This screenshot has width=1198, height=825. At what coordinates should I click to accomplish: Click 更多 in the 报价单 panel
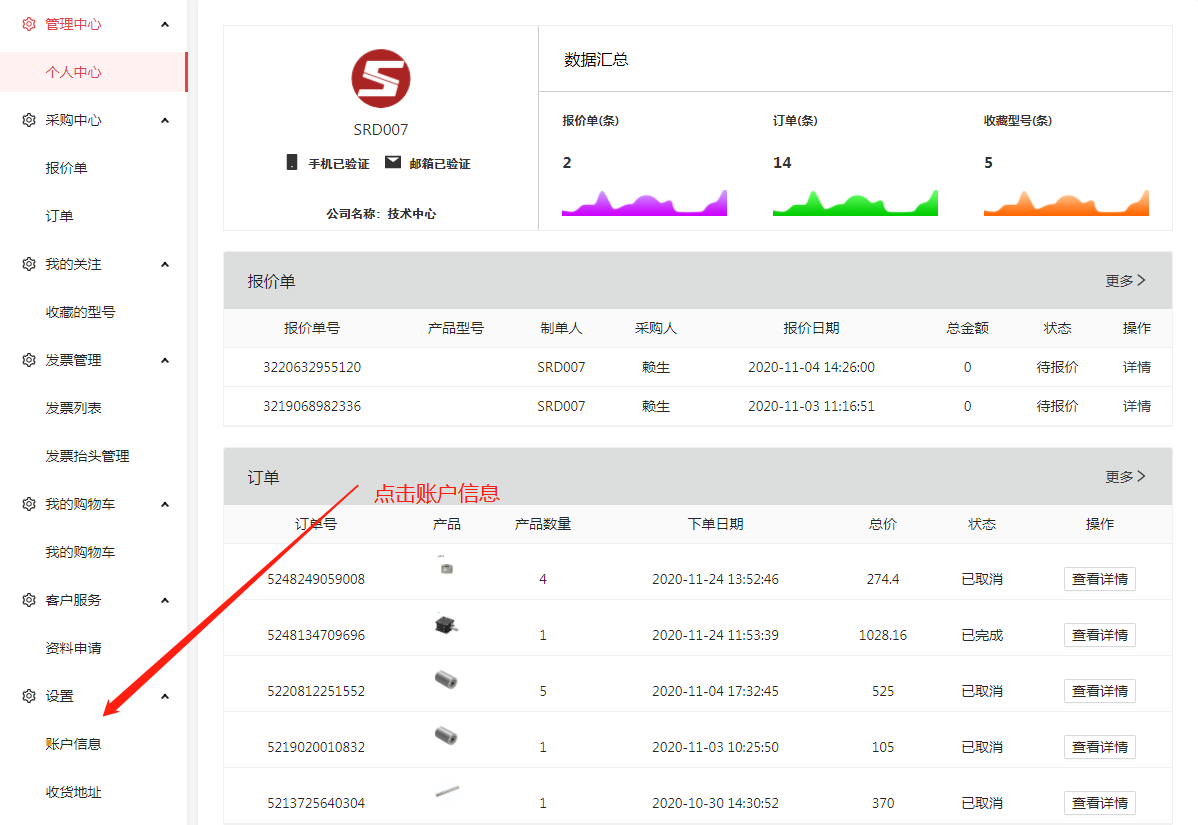pyautogui.click(x=1125, y=281)
